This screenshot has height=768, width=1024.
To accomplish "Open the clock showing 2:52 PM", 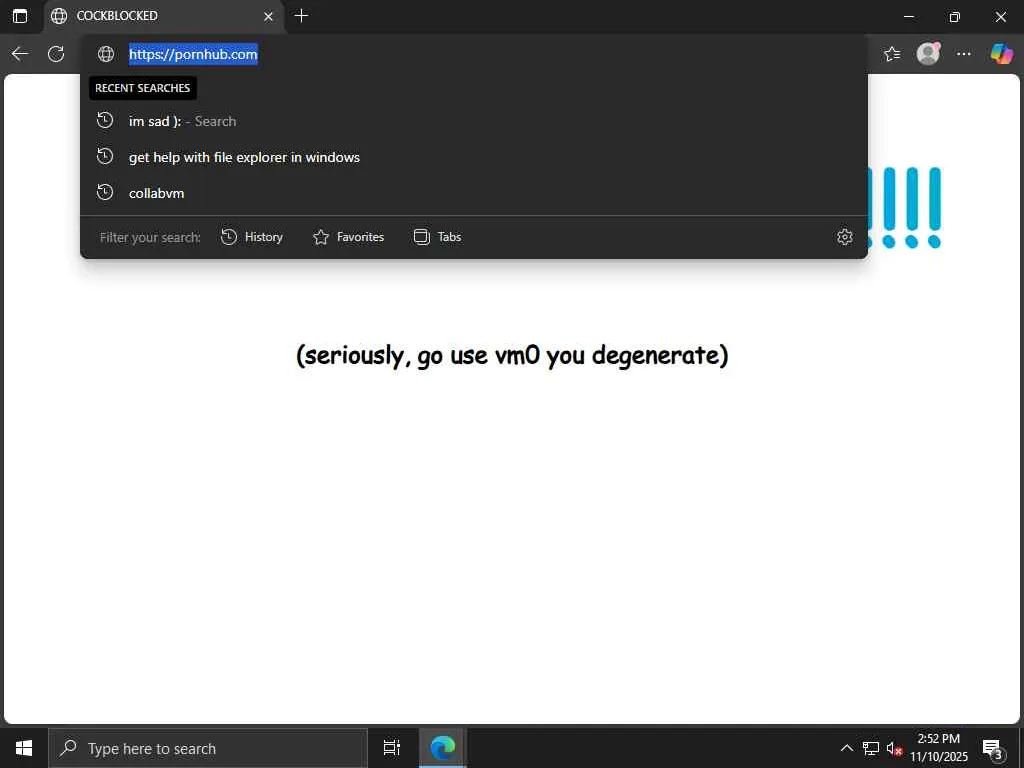I will pyautogui.click(x=939, y=748).
